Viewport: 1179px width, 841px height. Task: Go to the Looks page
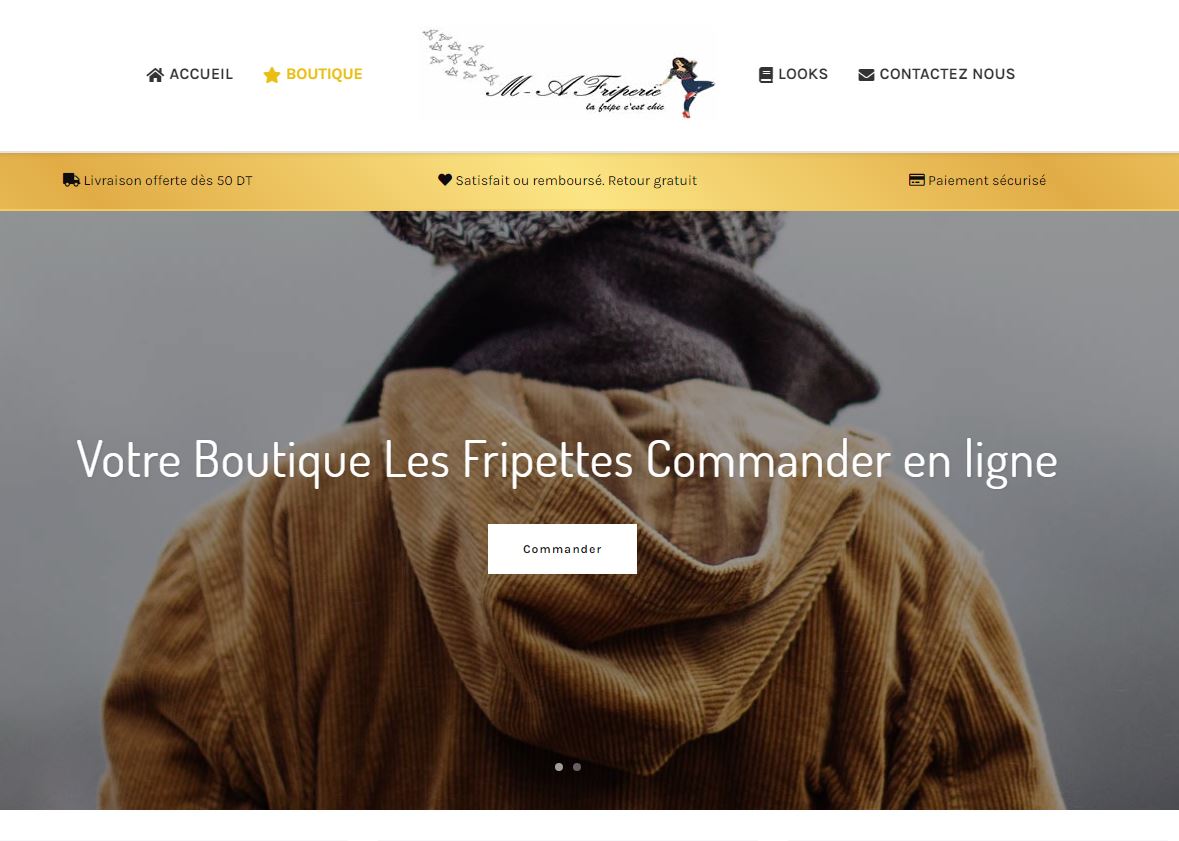[x=803, y=74]
